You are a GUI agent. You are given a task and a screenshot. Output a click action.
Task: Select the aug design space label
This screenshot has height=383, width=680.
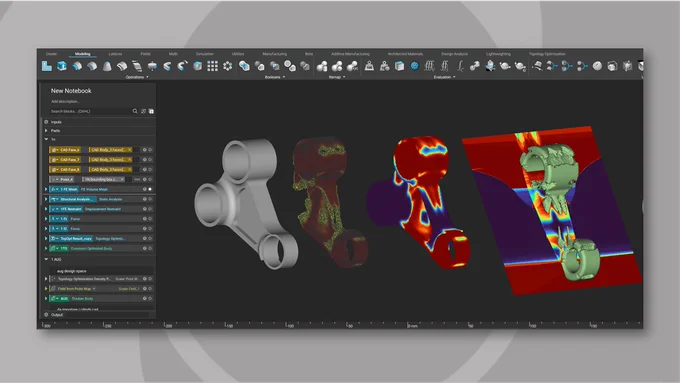click(72, 271)
